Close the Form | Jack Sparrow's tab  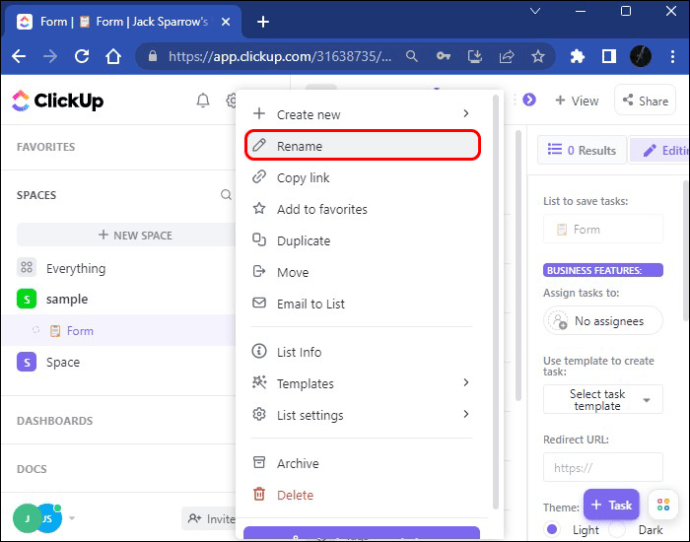pyautogui.click(x=225, y=22)
